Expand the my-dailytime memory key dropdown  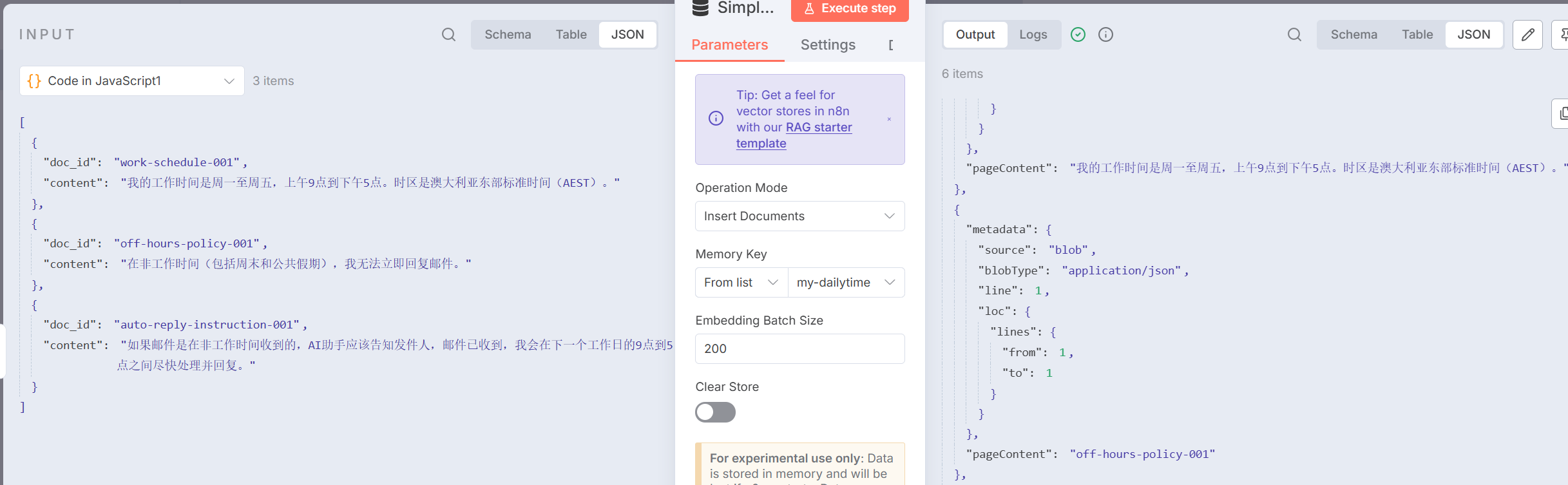[x=846, y=283]
